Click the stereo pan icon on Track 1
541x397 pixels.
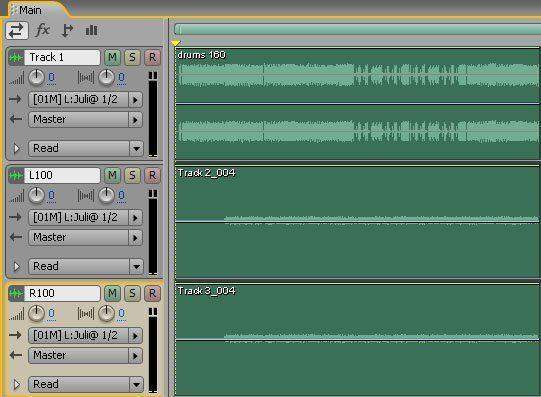pos(86,77)
